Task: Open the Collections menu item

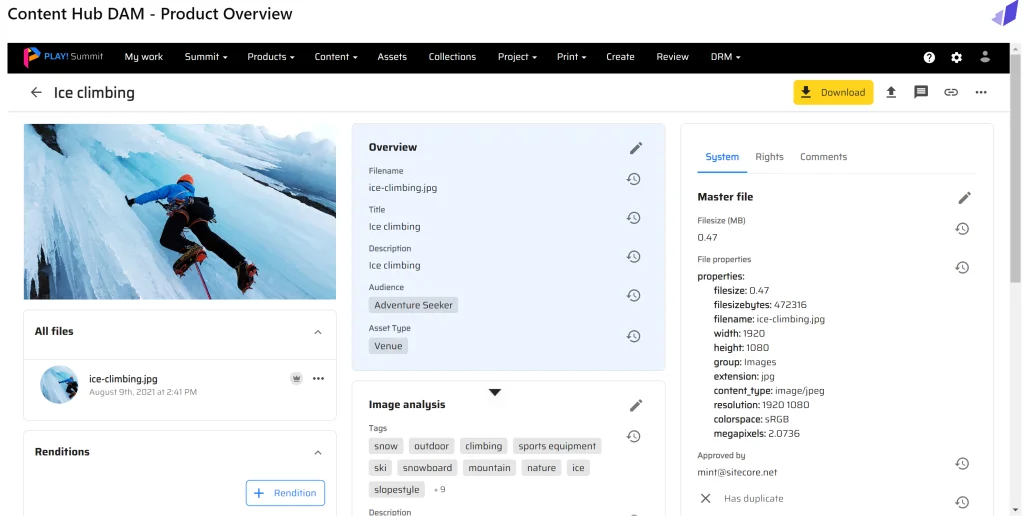Action: (x=452, y=57)
